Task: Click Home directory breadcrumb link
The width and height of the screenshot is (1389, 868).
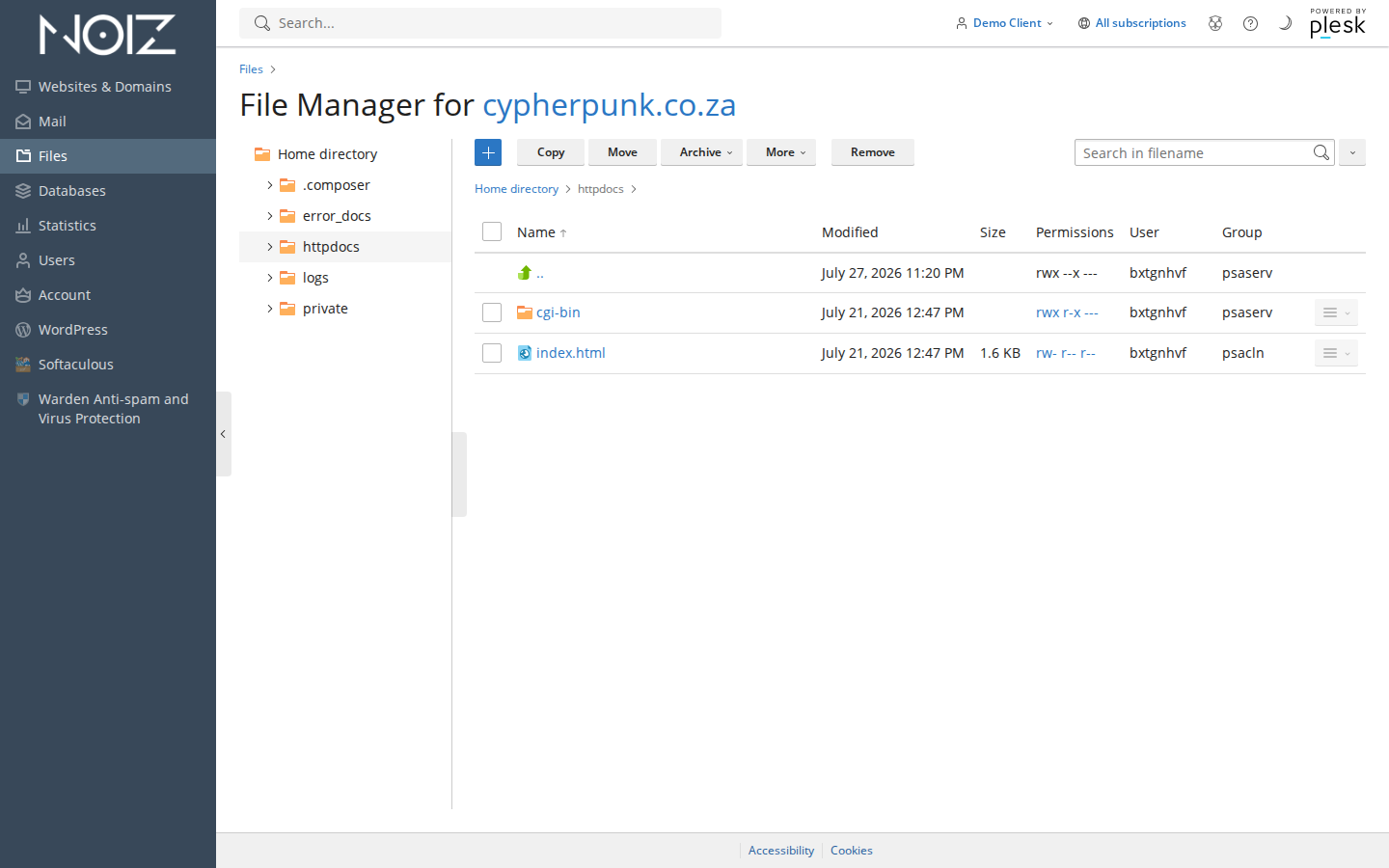Action: click(516, 189)
